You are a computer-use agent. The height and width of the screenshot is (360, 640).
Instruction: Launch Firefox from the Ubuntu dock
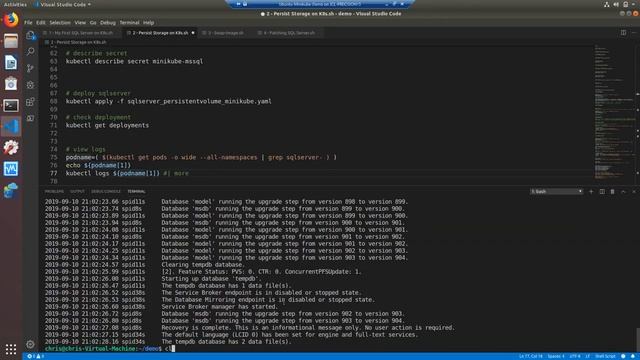(11, 20)
